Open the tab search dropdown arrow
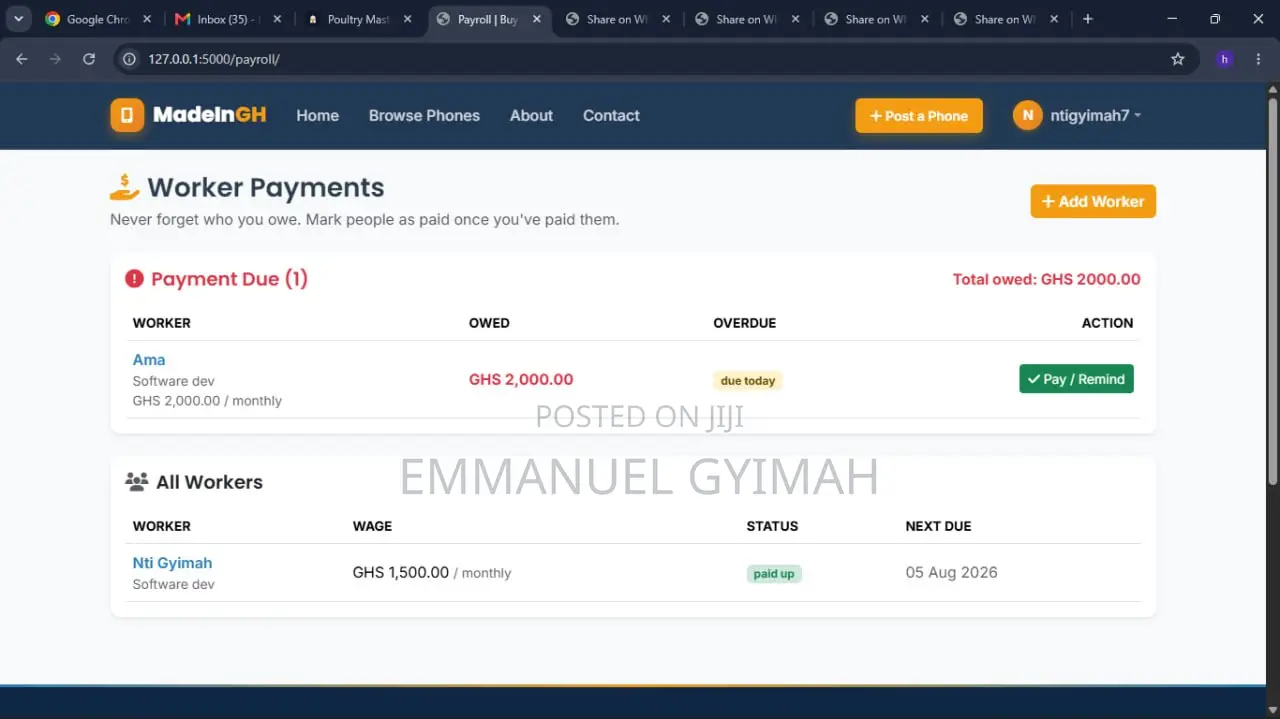This screenshot has height=719, width=1280. tap(18, 19)
